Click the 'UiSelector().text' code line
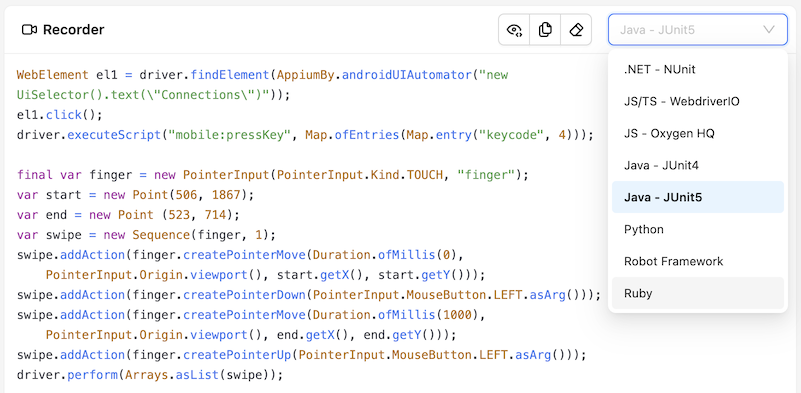801x393 pixels. click(153, 95)
